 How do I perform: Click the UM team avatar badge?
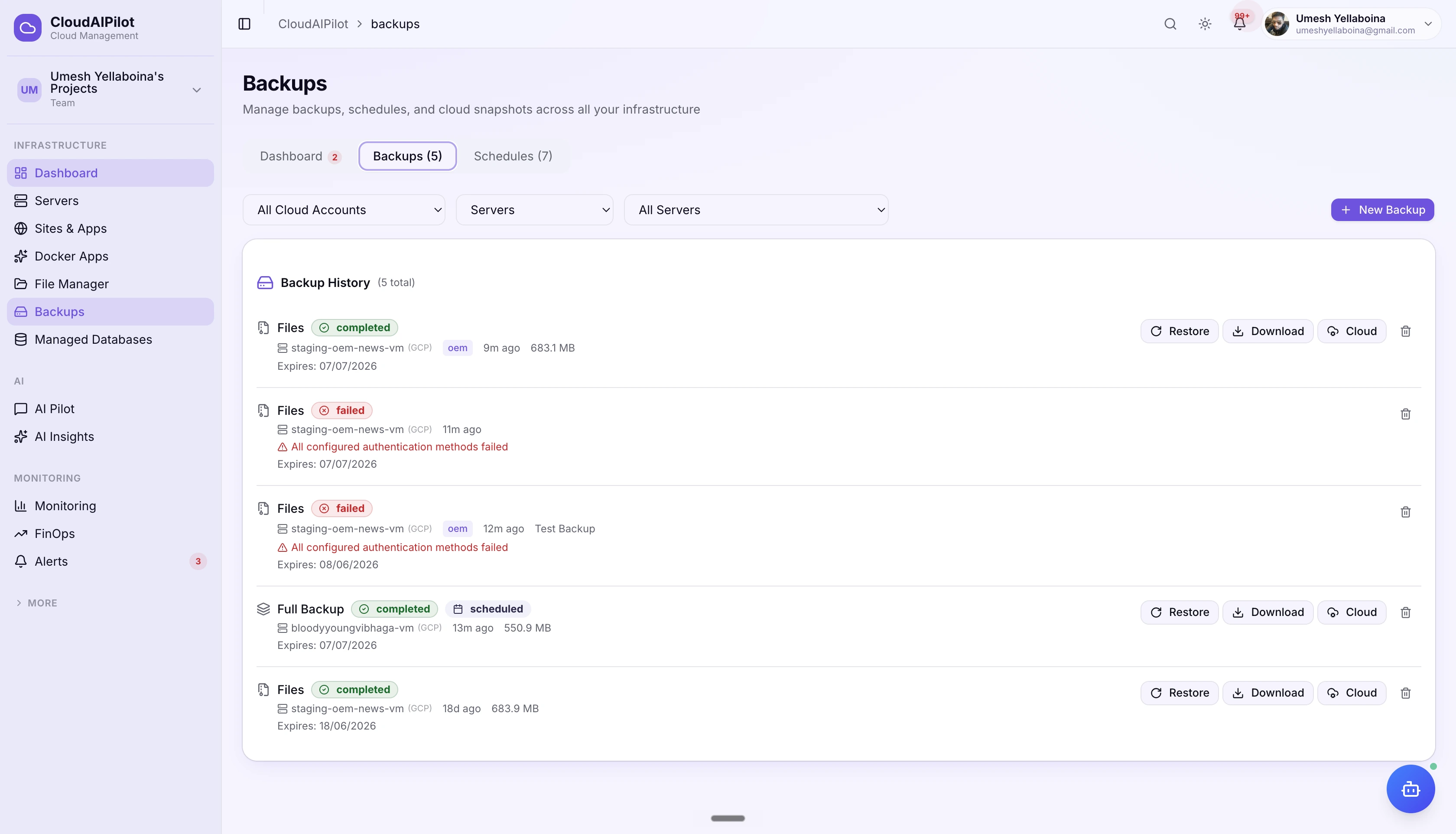point(29,90)
